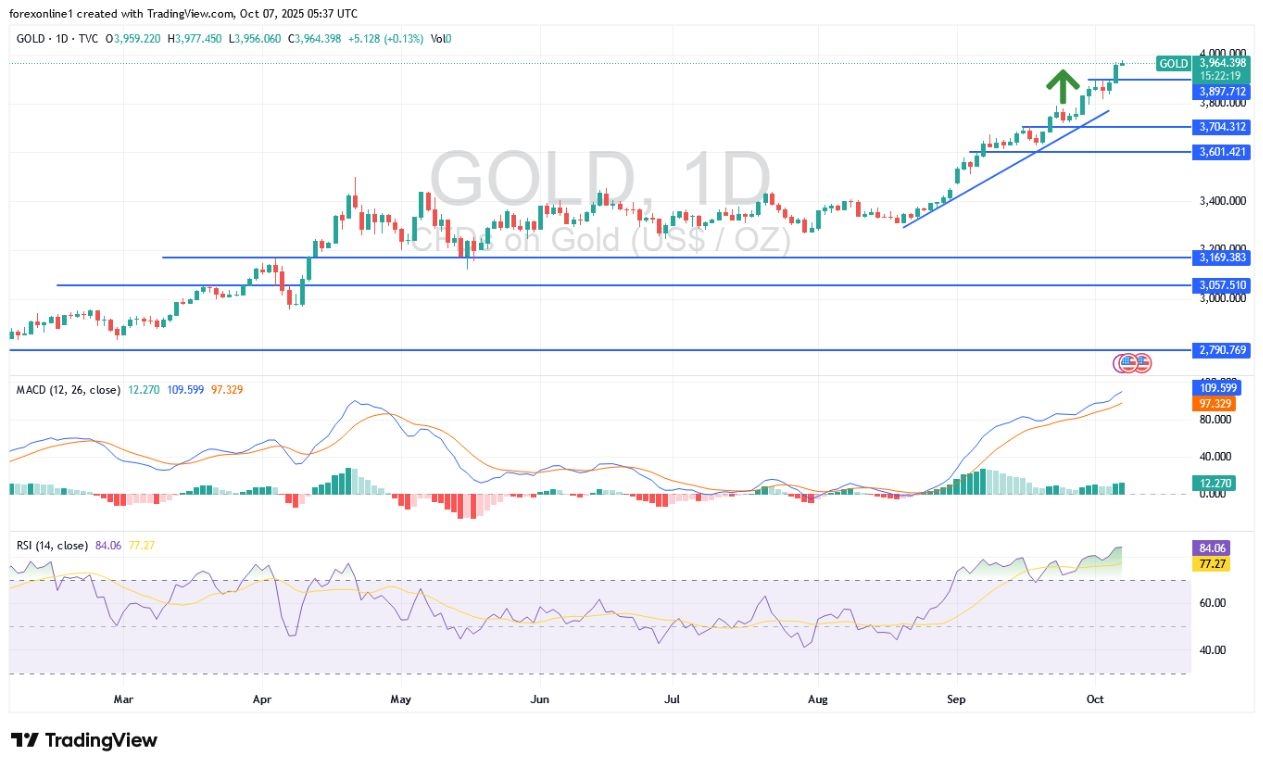Click the 15:22:19 candle countdown timer
Viewport: 1263px width, 768px height.
click(x=1219, y=76)
